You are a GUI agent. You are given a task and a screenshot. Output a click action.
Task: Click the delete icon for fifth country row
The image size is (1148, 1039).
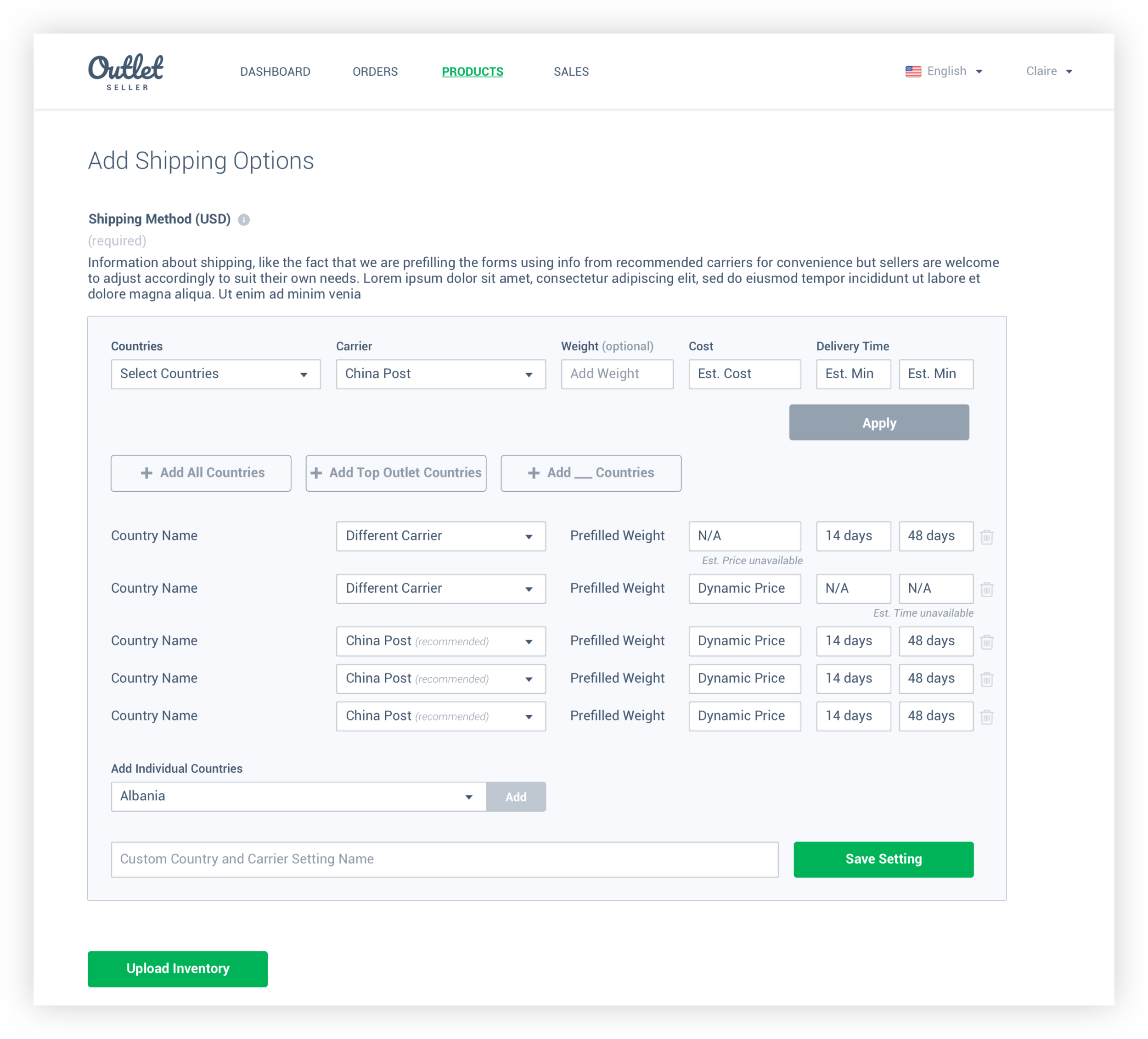pyautogui.click(x=988, y=717)
